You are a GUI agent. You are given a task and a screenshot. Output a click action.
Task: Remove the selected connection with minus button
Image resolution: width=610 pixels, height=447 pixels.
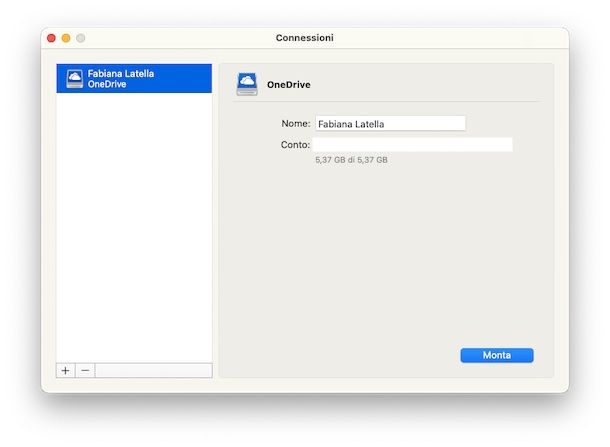pos(85,370)
